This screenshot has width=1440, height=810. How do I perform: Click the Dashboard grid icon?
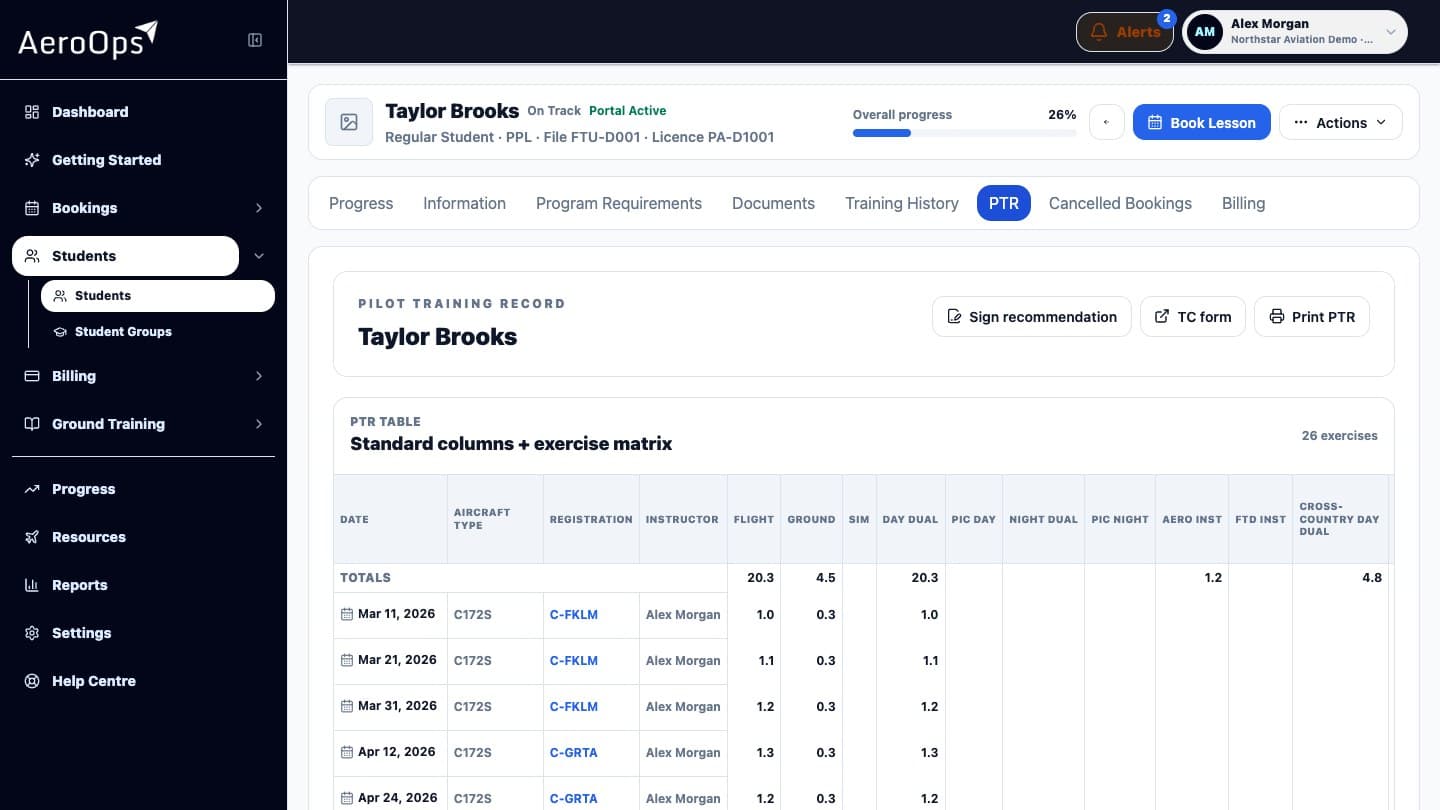32,112
